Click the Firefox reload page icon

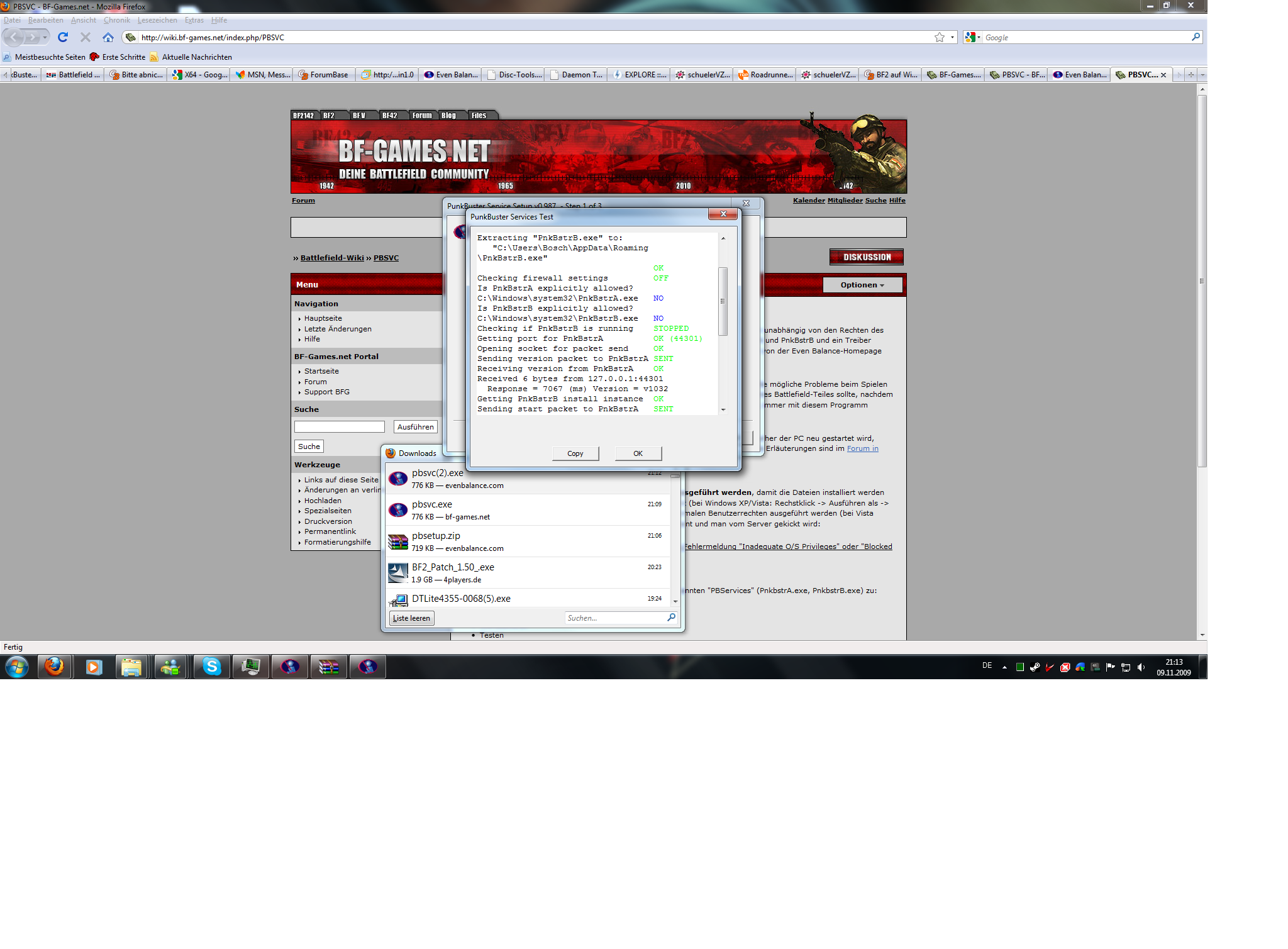coord(63,38)
